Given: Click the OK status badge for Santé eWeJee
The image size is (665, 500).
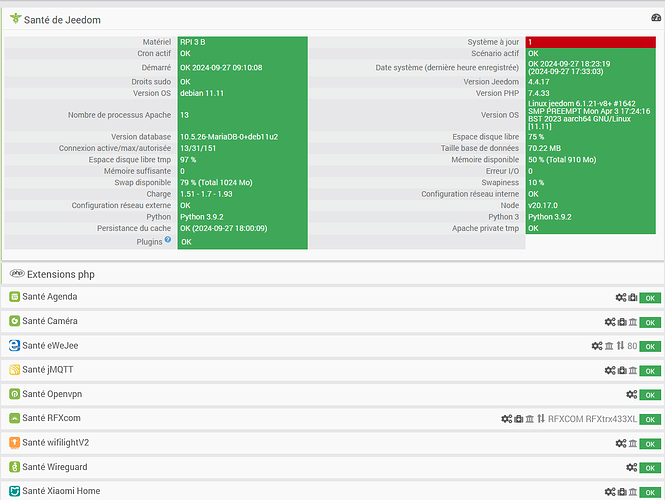Looking at the screenshot, I should (650, 346).
